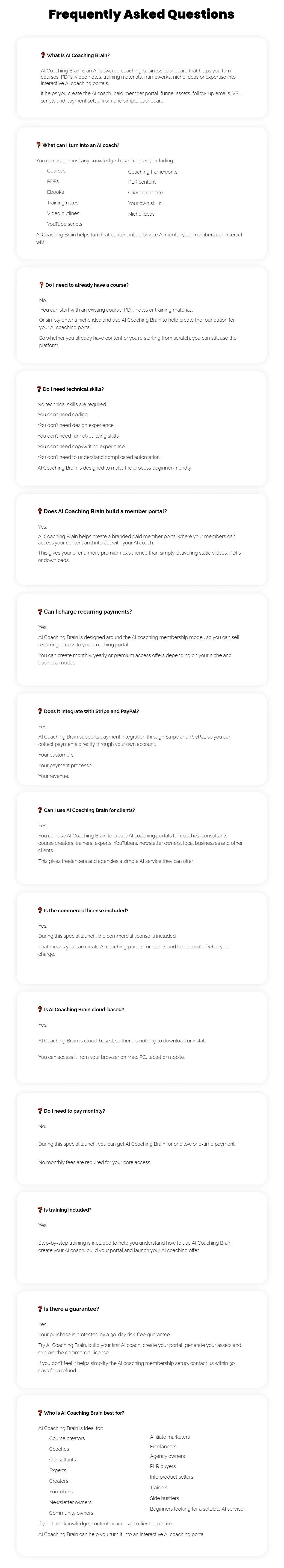Click the question icon beside "Do I need technical skills?"
284x1568 pixels.
tap(40, 389)
